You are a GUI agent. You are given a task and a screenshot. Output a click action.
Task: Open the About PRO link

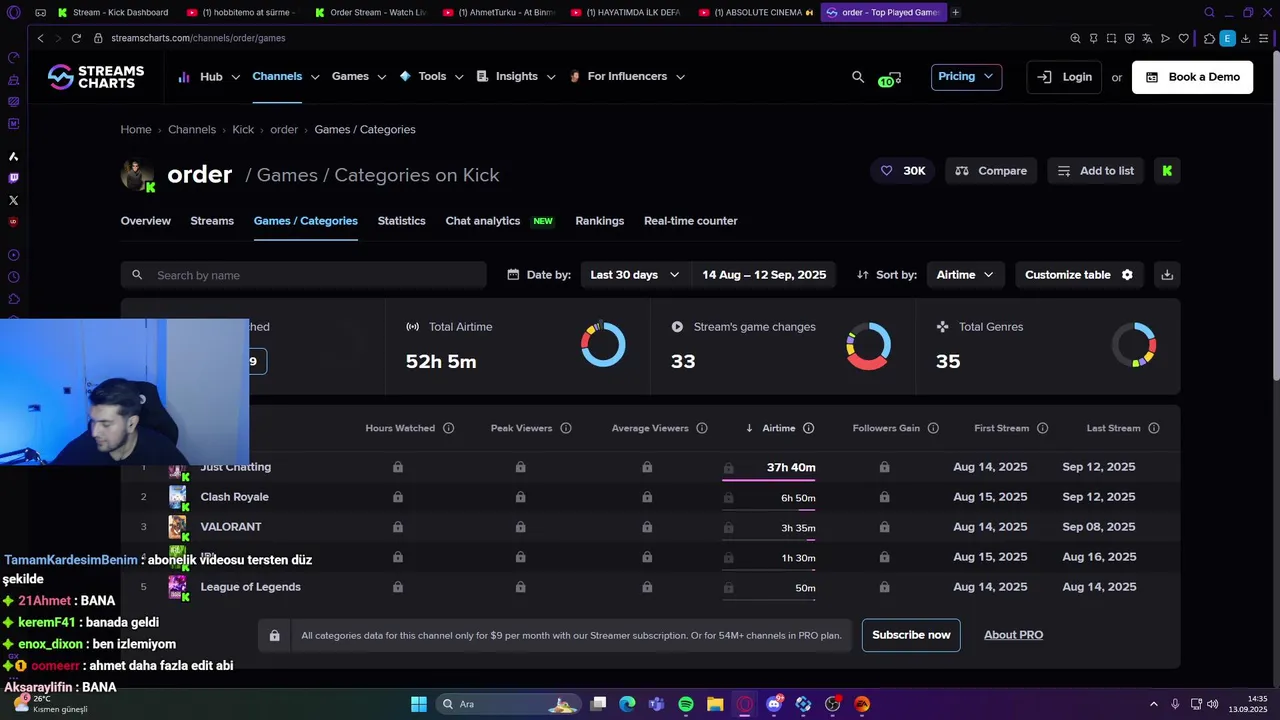(1013, 635)
